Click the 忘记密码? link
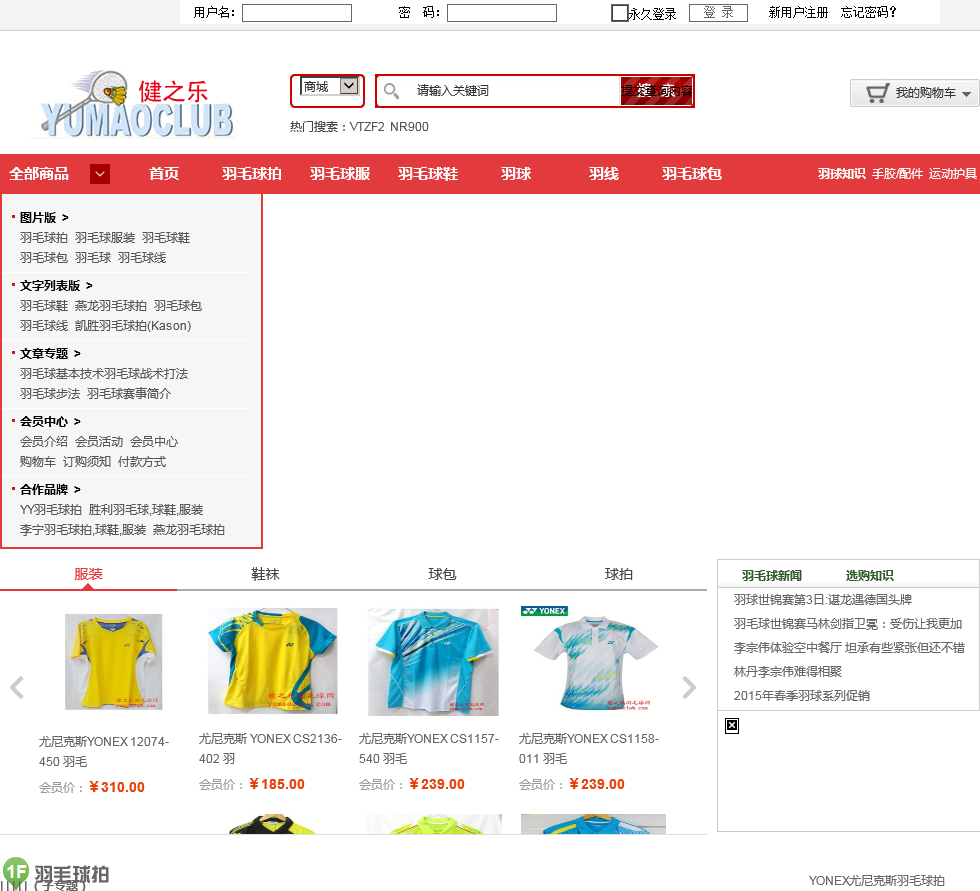 coord(868,12)
